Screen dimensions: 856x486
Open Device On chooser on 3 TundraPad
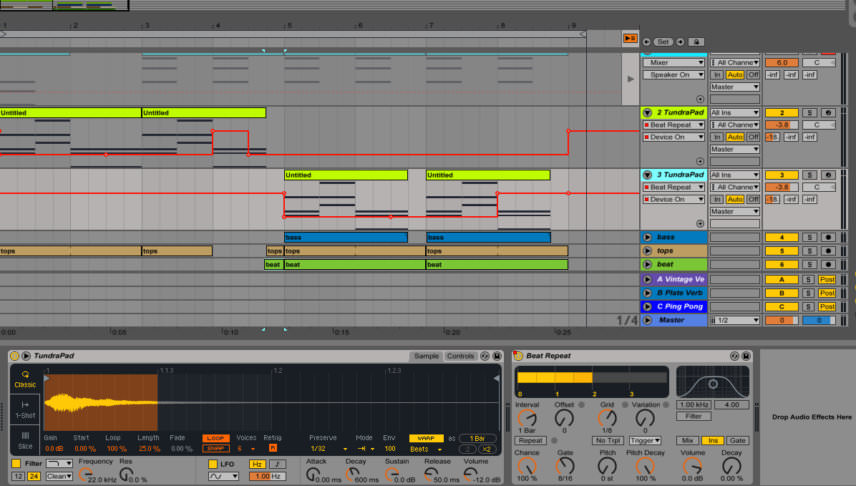674,199
